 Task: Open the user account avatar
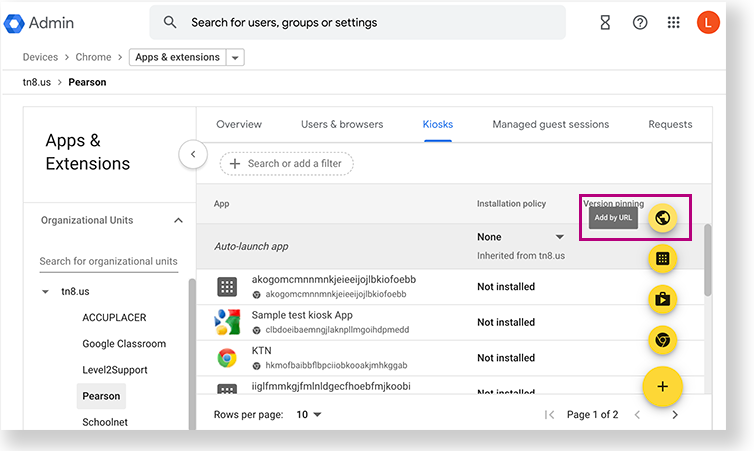point(708,22)
